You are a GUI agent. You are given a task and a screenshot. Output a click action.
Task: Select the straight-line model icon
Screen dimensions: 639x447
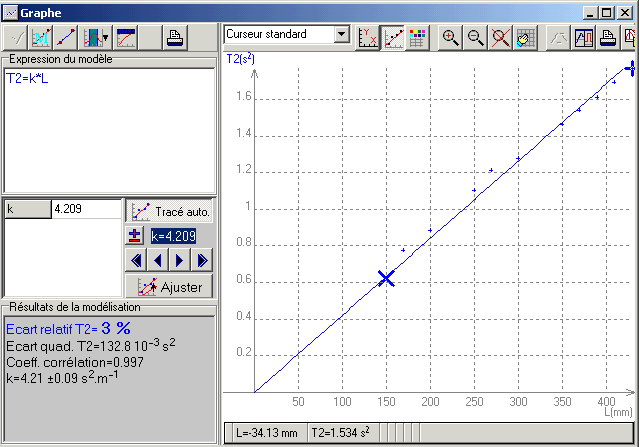coord(66,38)
